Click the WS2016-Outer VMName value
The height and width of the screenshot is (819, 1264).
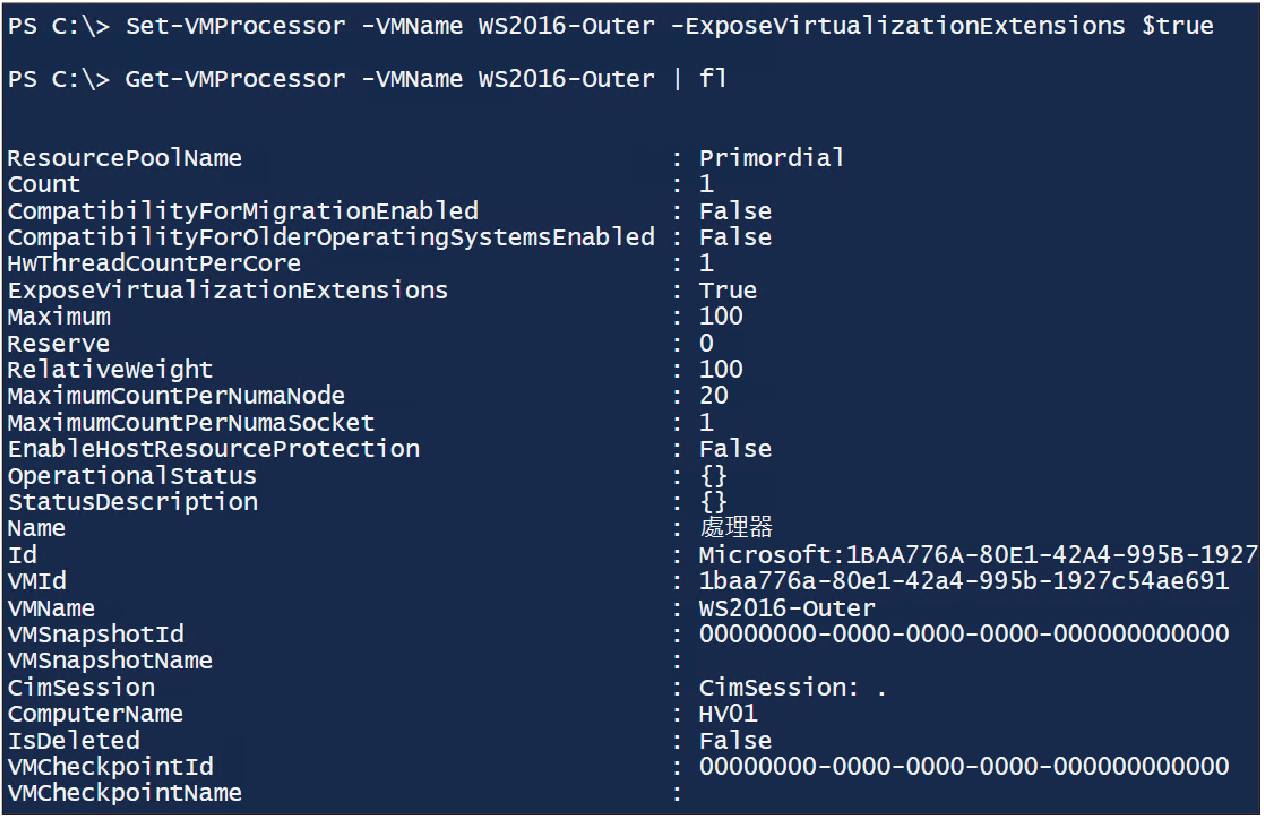point(787,608)
